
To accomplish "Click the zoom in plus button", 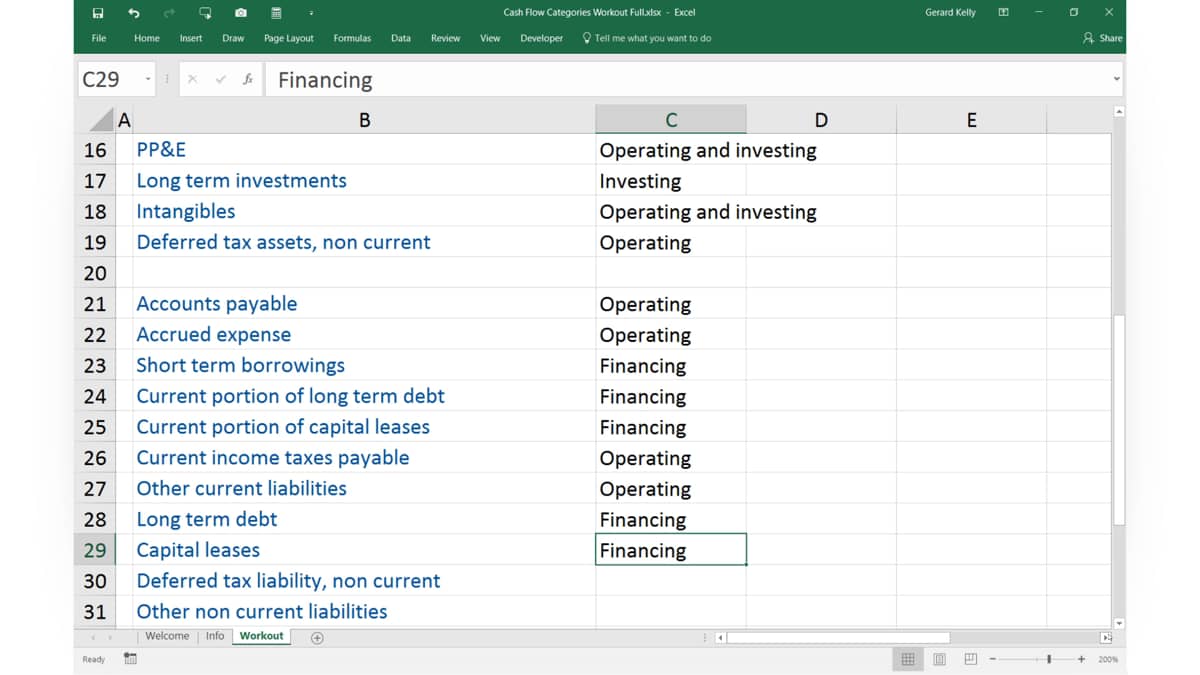I will (1082, 659).
